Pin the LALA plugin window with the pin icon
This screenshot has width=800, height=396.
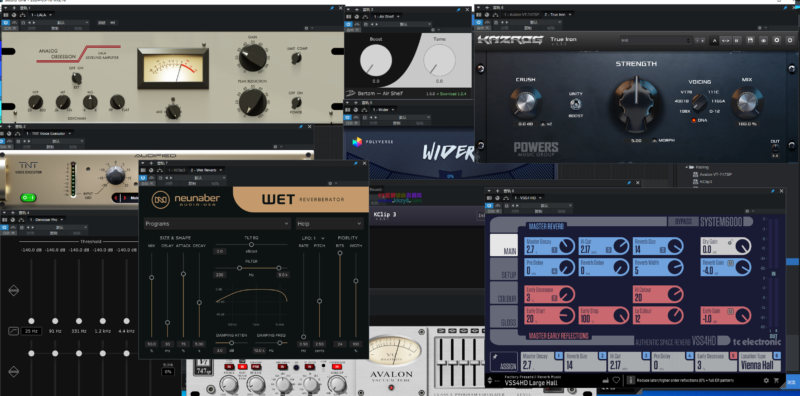(x=331, y=8)
